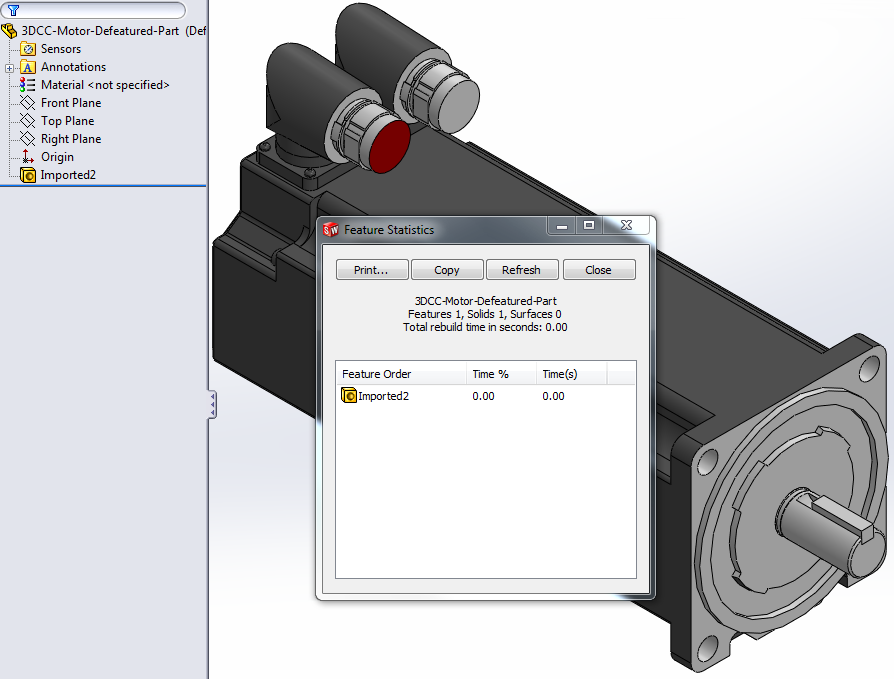Sort by the Time % column header
The image size is (894, 679).
click(x=500, y=374)
